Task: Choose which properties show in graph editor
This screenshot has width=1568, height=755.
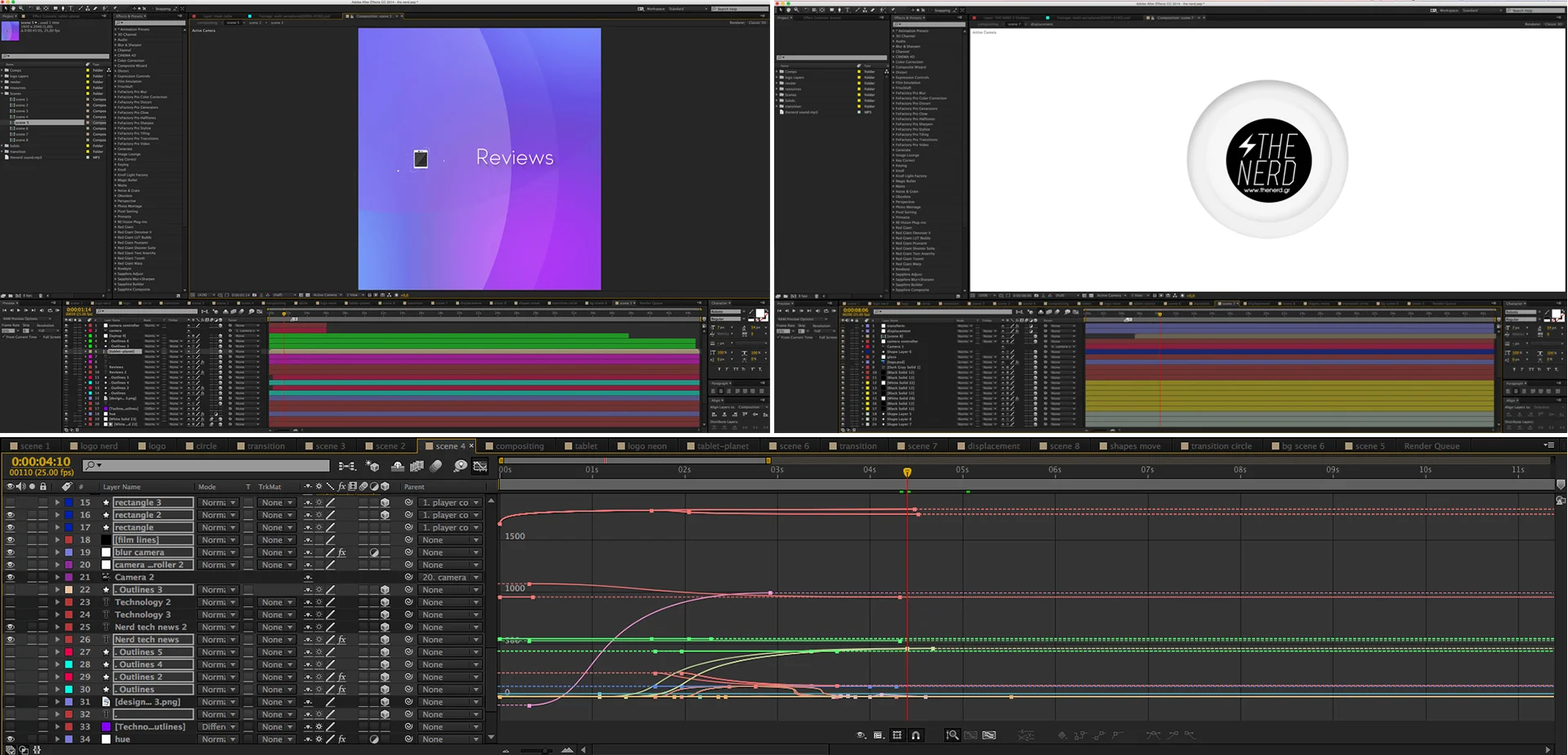Action: click(x=860, y=735)
